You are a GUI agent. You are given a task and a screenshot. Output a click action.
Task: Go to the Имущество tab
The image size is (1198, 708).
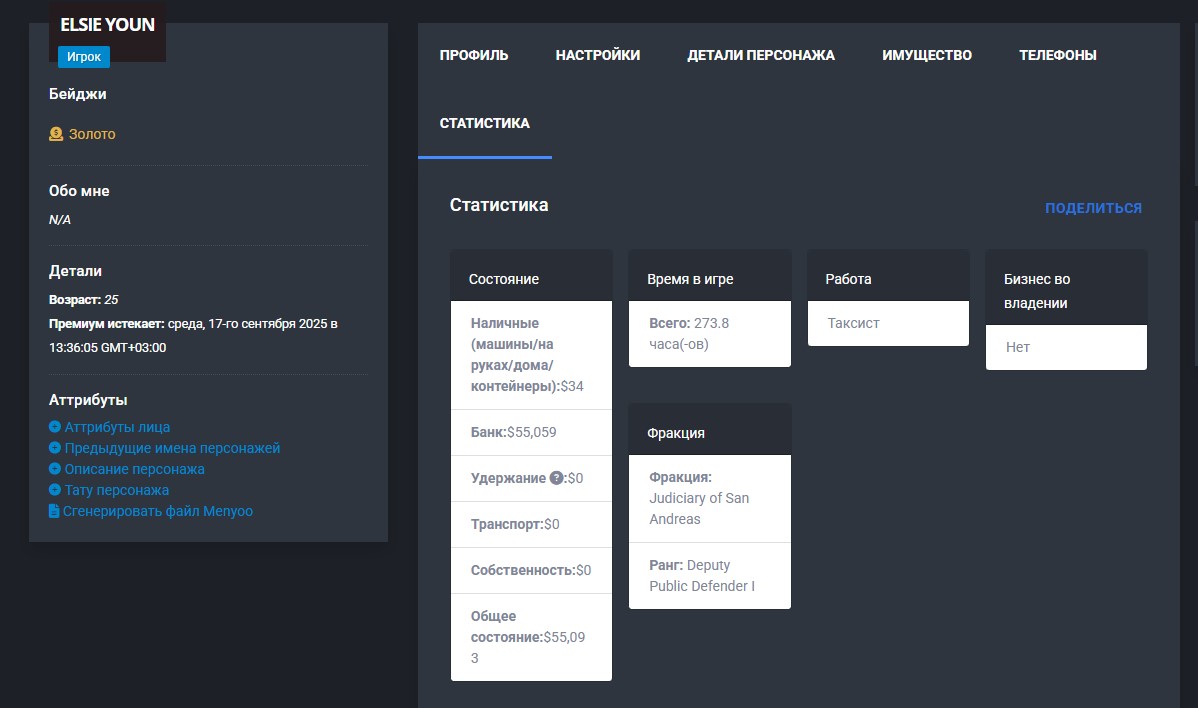point(927,55)
